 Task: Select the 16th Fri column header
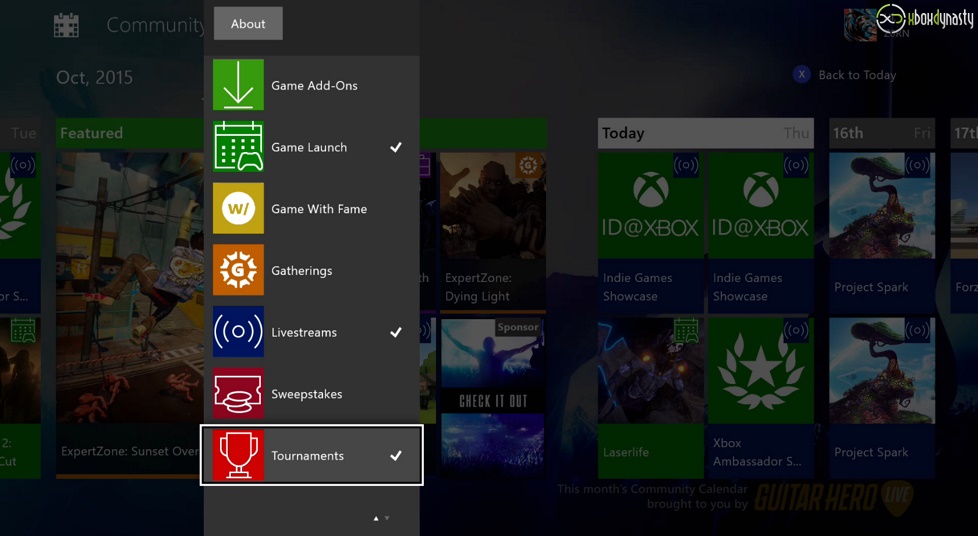(x=882, y=133)
